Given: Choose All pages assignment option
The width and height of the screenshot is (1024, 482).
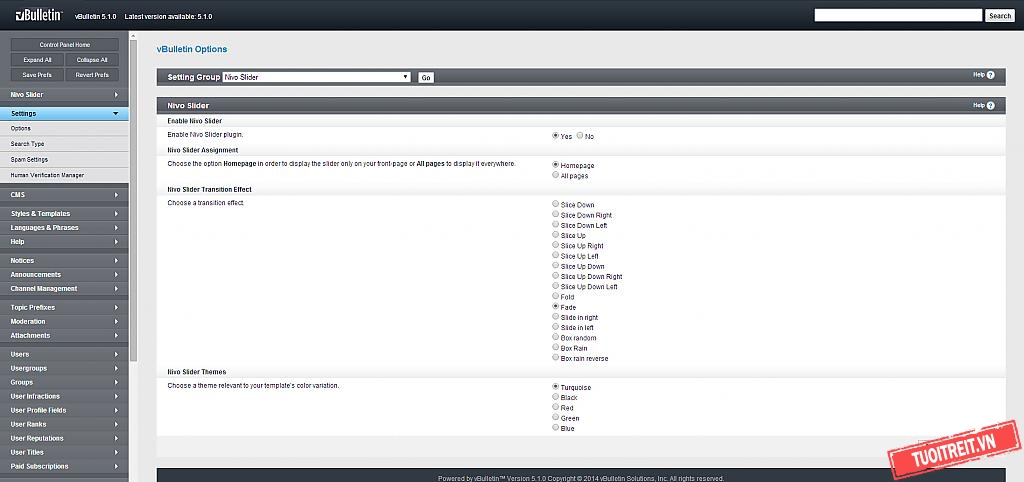Looking at the screenshot, I should [x=556, y=175].
